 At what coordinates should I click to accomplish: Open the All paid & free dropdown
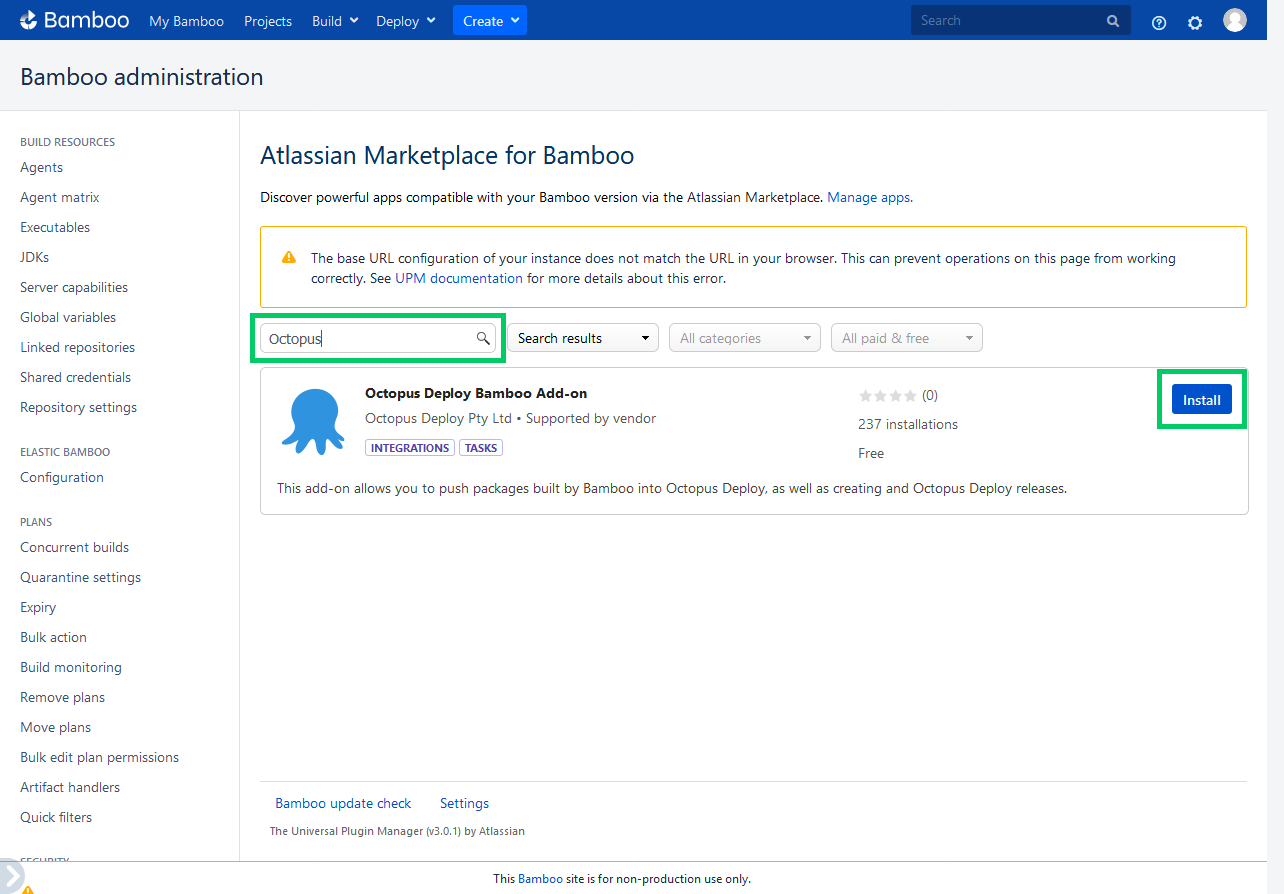[x=907, y=338]
